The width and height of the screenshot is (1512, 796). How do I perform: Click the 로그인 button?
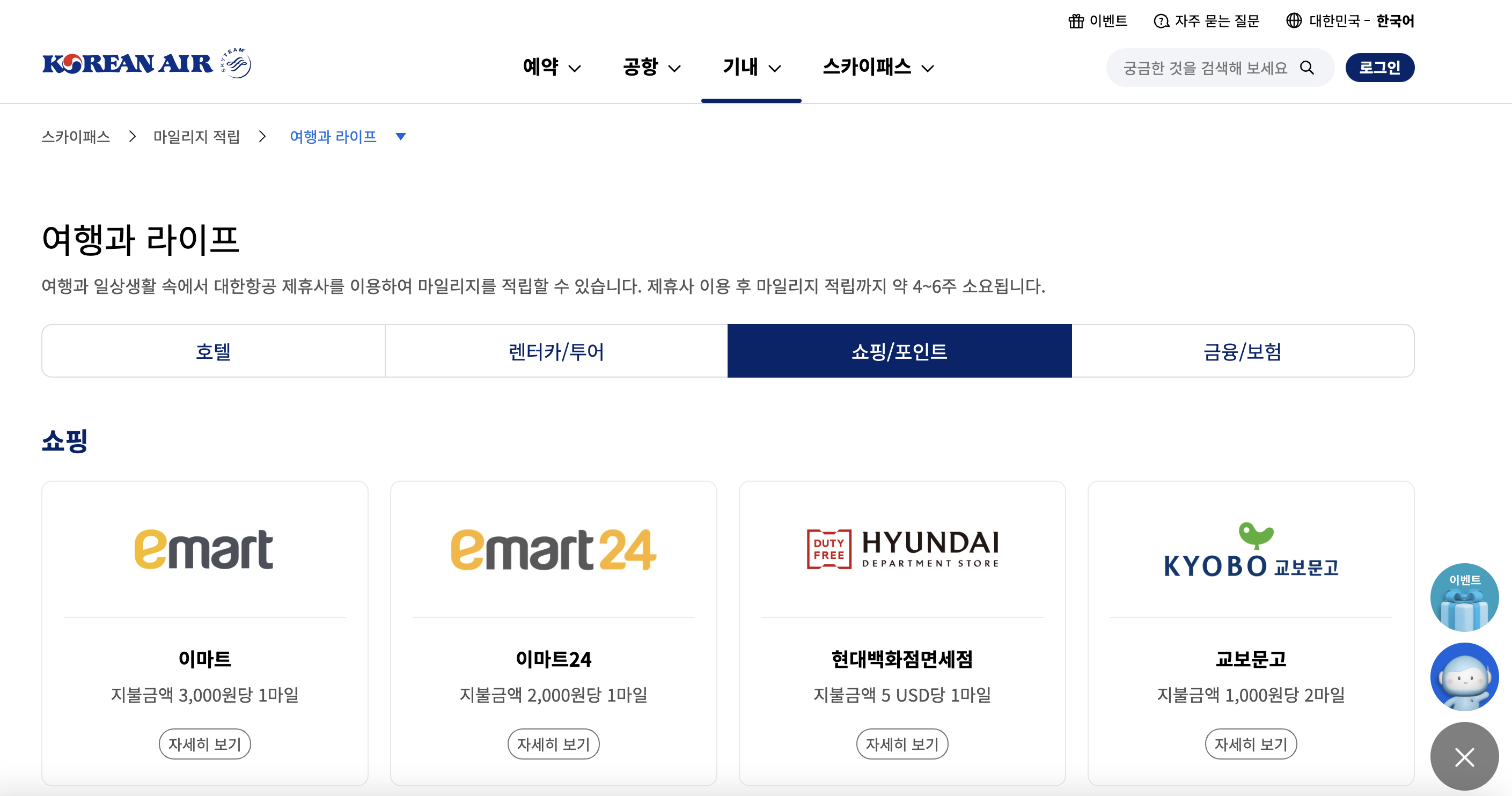coord(1379,68)
